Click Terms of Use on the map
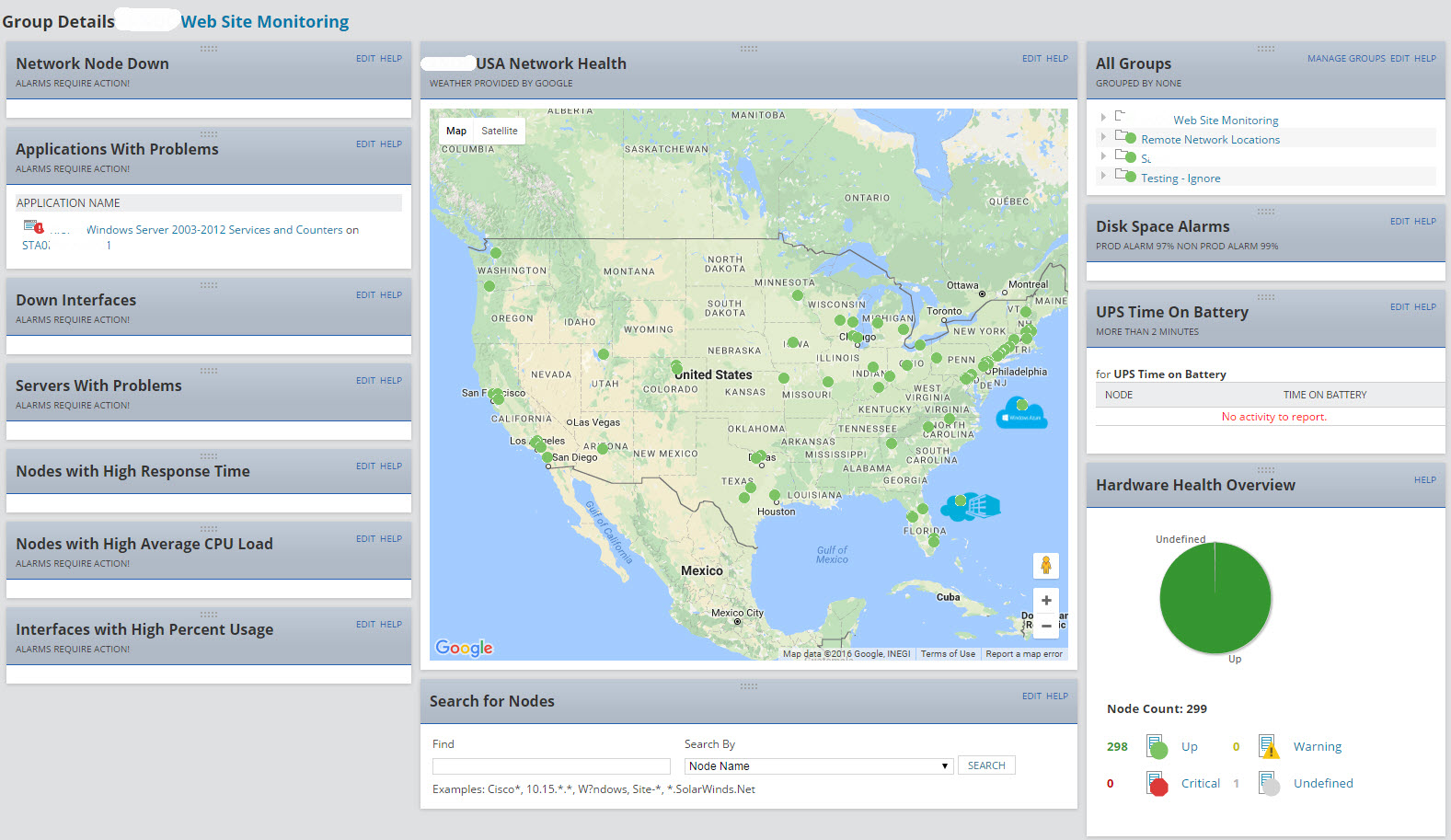1451x840 pixels. 948,654
